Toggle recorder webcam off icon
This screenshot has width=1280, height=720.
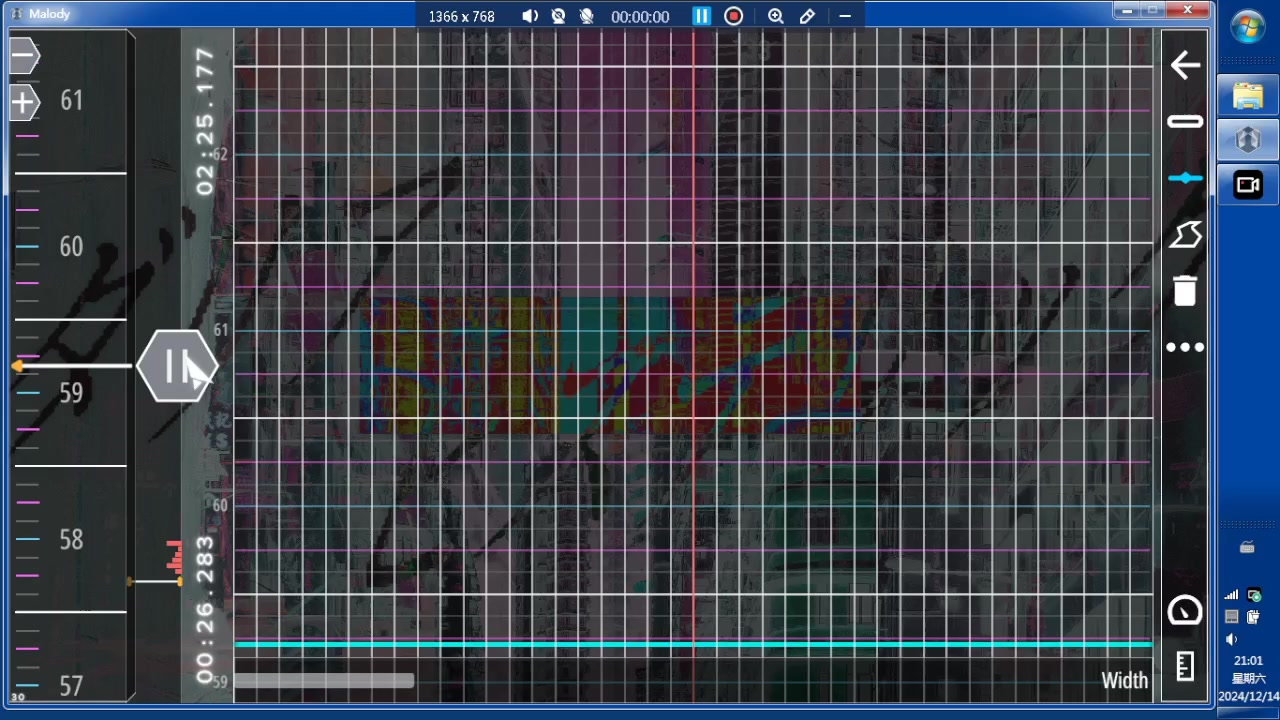tap(558, 16)
